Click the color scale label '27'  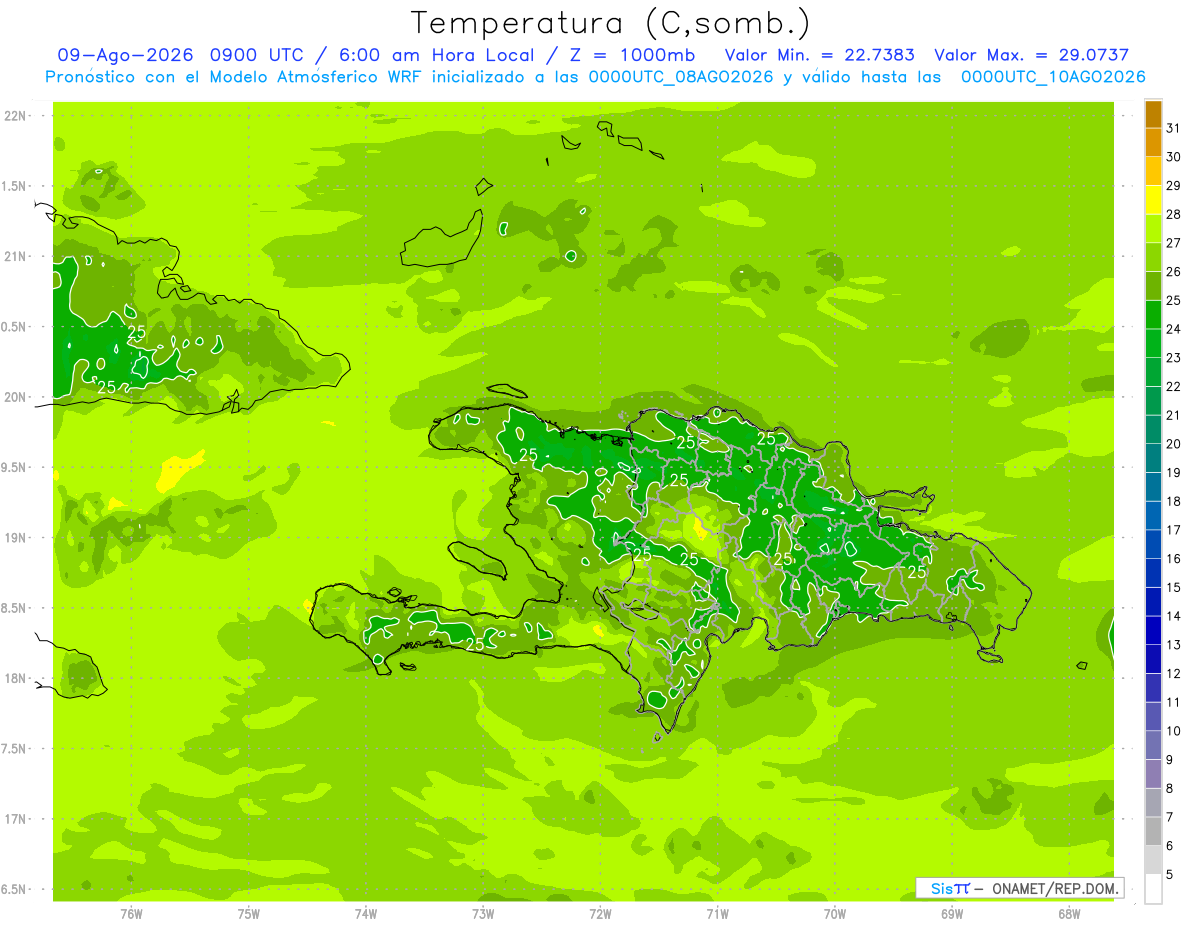click(x=1173, y=243)
